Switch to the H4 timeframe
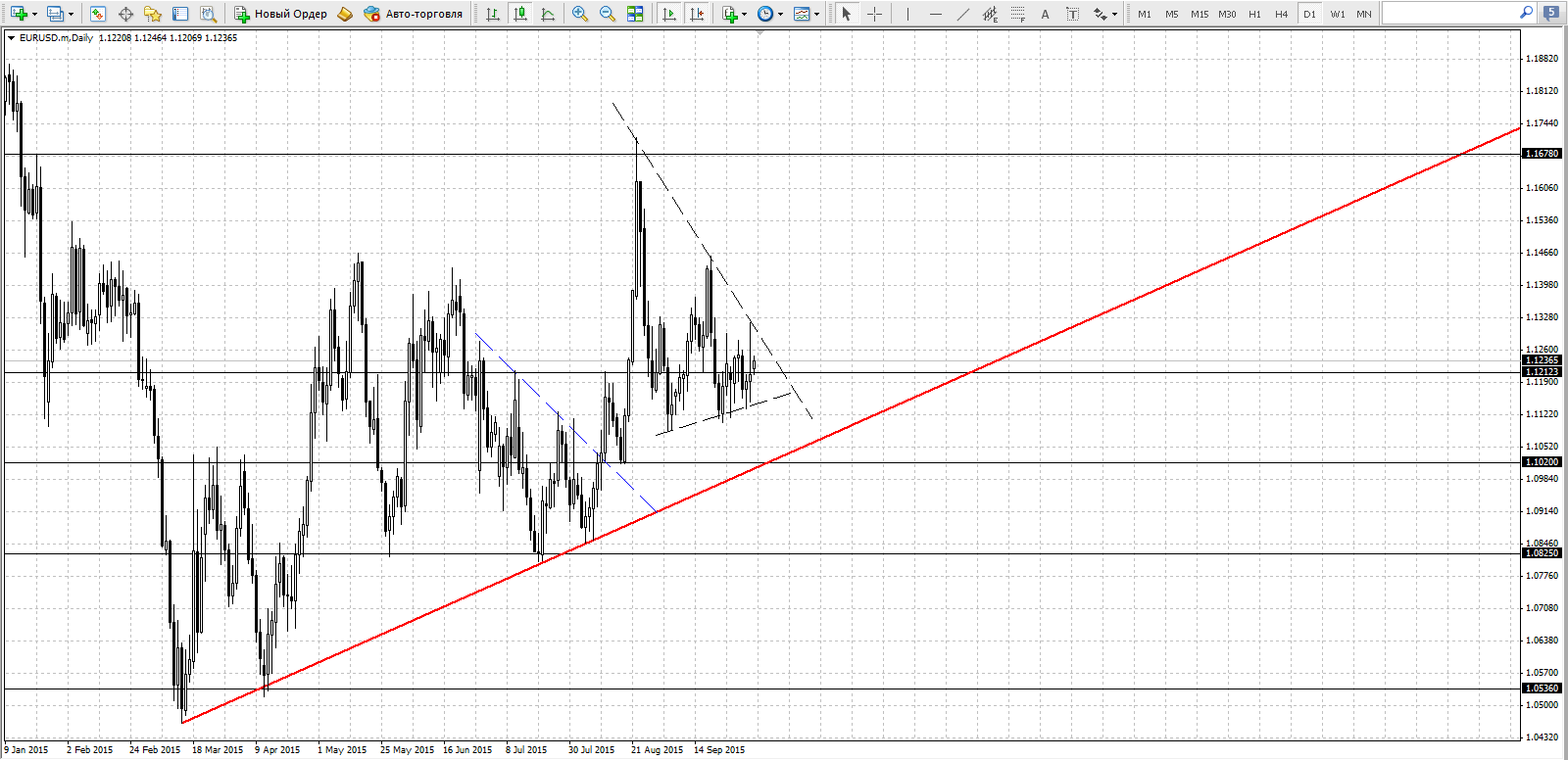 1282,14
